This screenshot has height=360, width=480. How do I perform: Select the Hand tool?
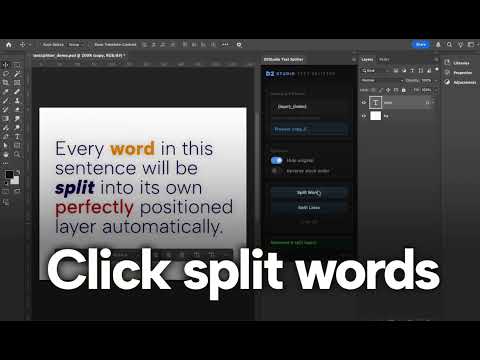[6, 155]
